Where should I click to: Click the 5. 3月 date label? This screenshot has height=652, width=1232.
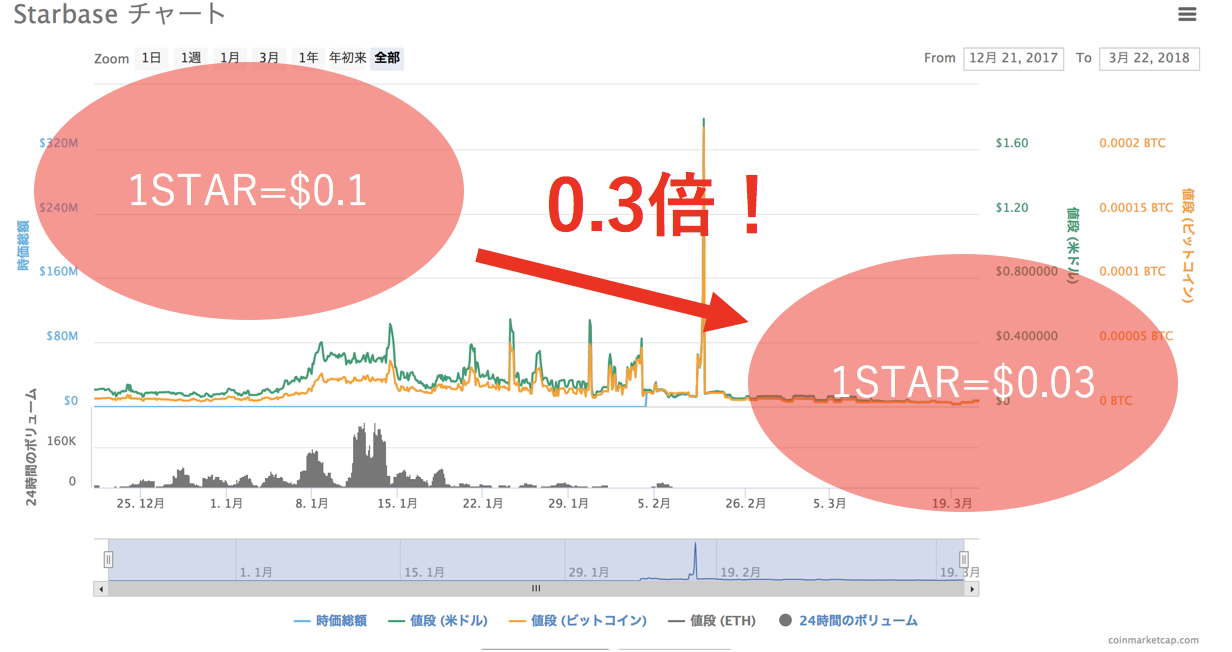(x=829, y=504)
